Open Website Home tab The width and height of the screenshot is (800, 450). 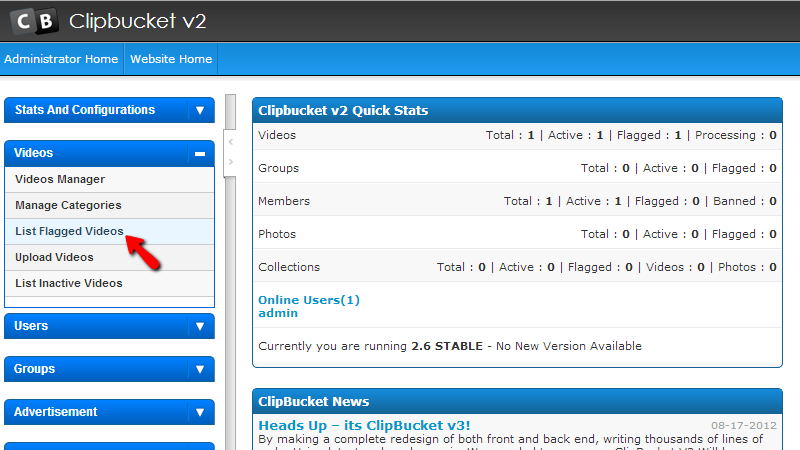coord(171,59)
